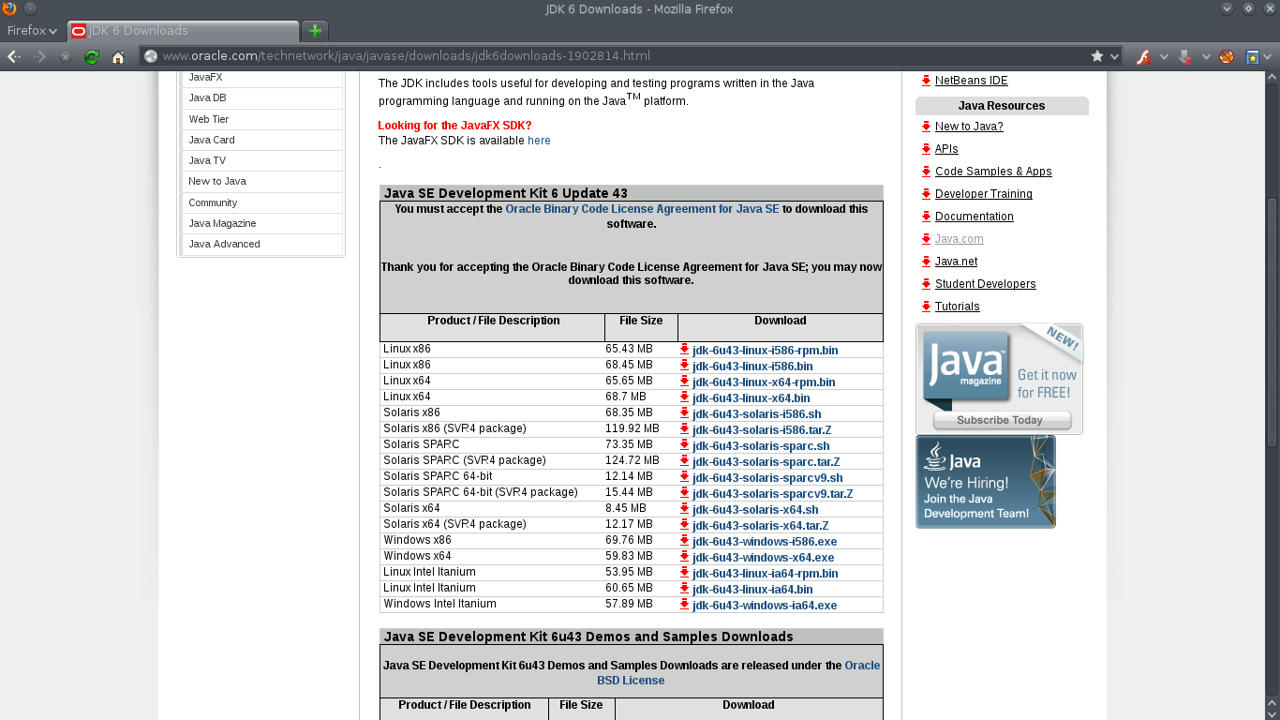Viewport: 1280px width, 720px height.
Task: Open the greyed Java.com link
Action: (959, 239)
